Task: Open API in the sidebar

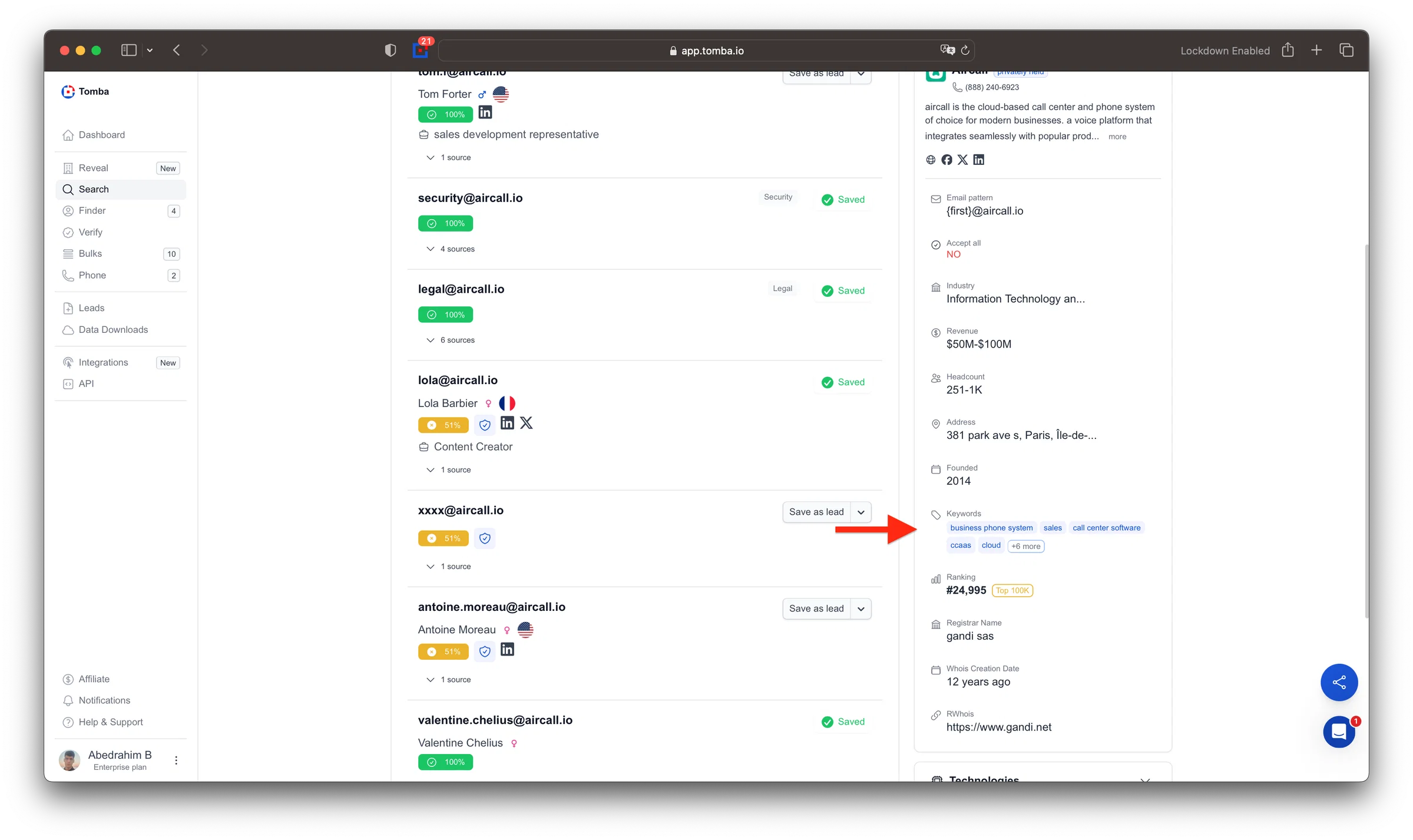Action: click(121, 384)
